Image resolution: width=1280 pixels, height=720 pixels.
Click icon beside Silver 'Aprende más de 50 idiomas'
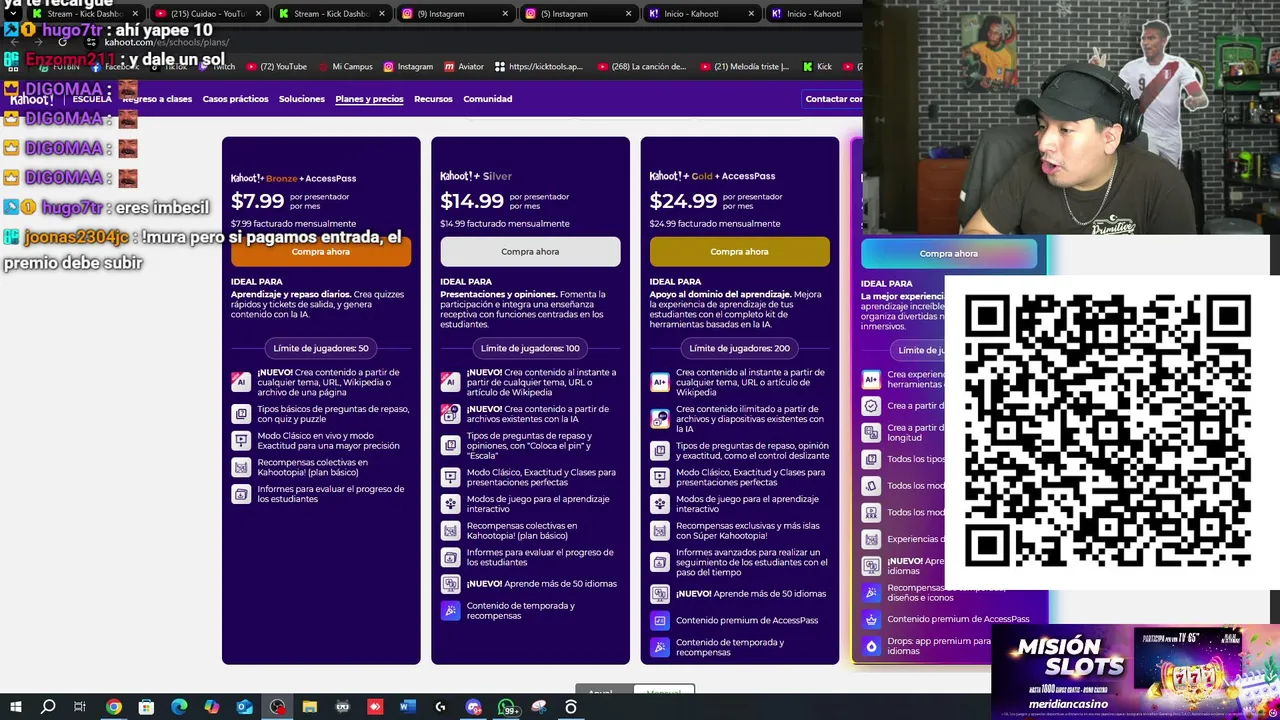450,584
